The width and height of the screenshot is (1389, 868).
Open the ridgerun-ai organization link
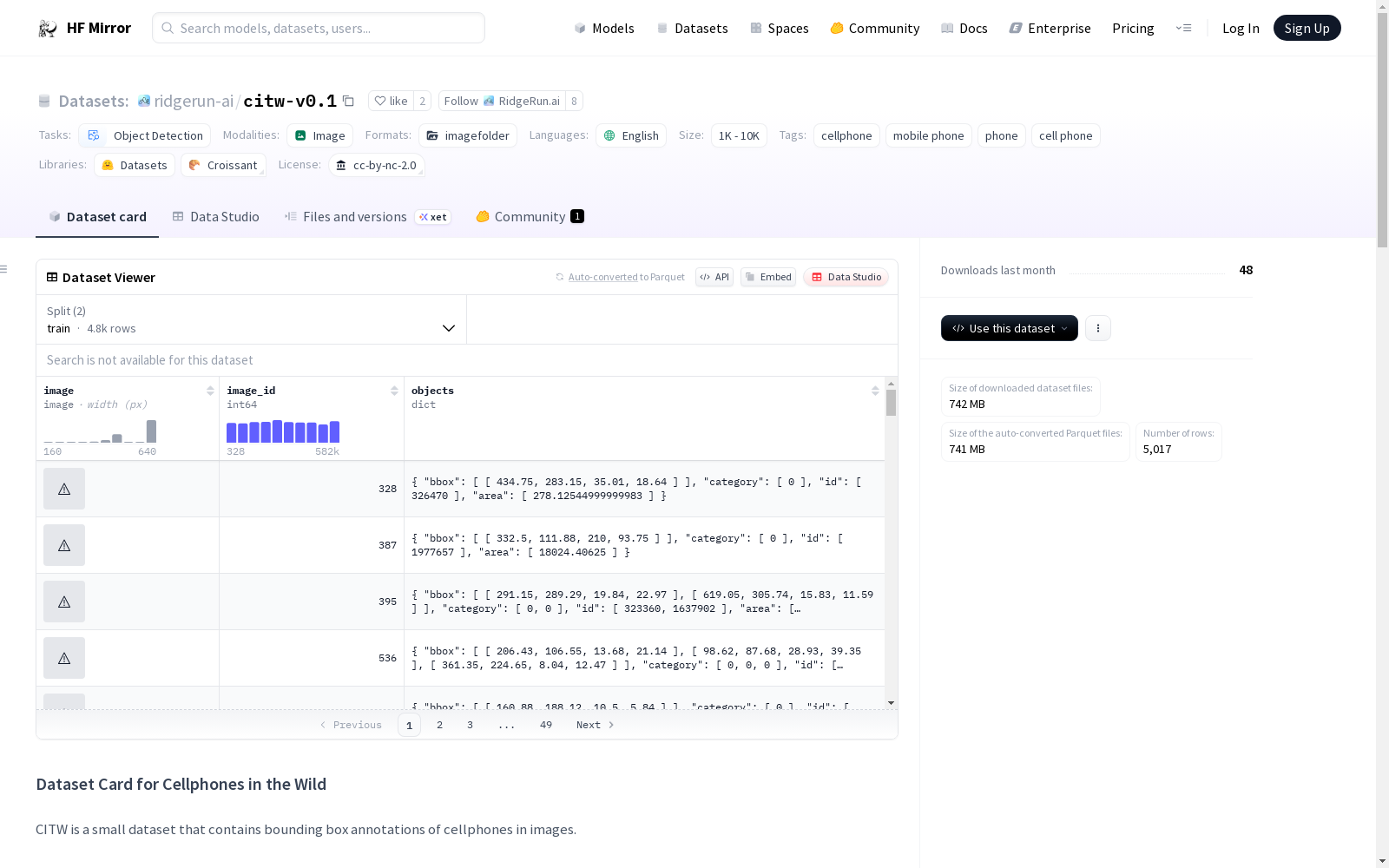(x=194, y=101)
